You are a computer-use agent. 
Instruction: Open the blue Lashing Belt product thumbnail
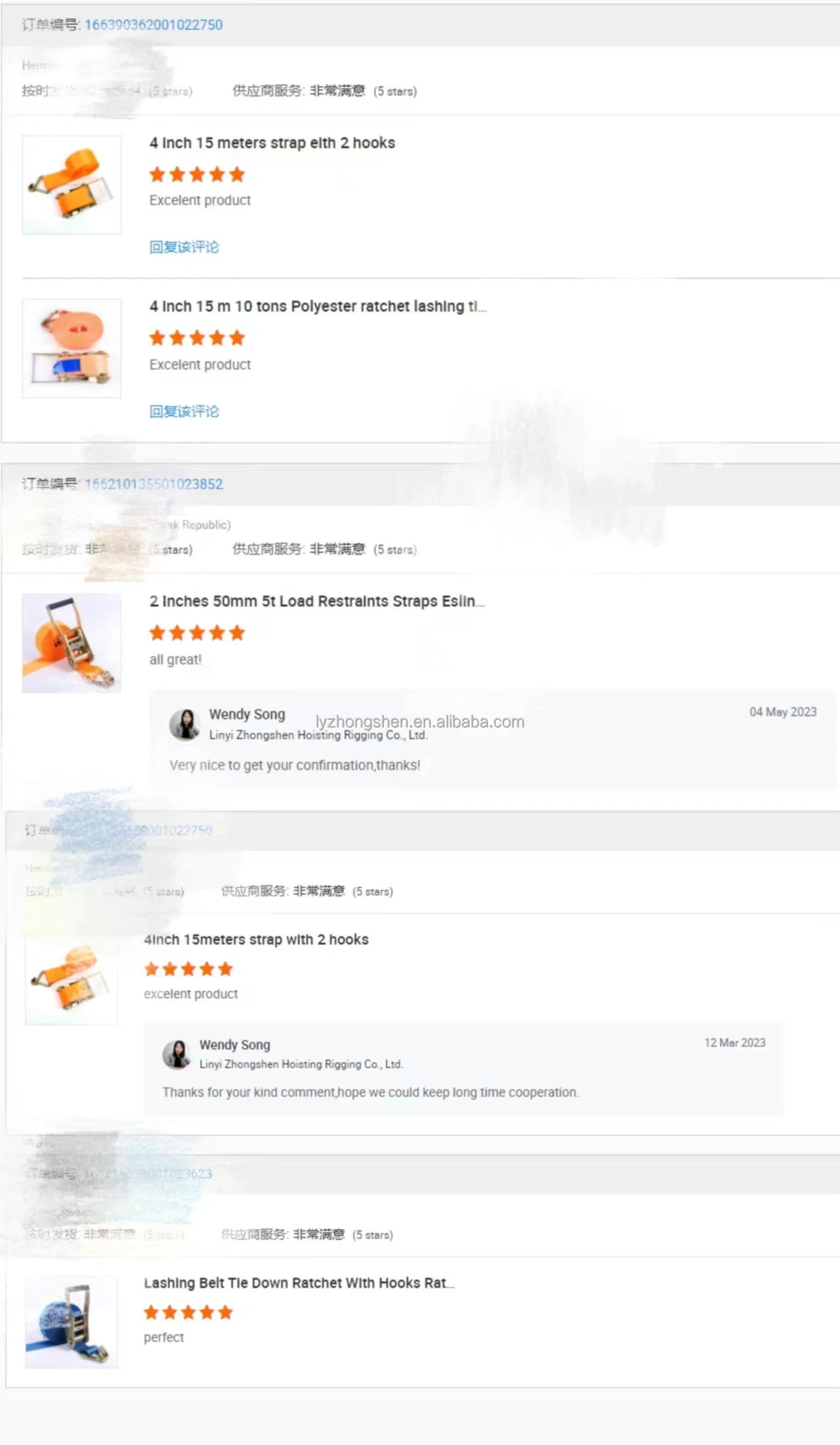pos(72,1322)
